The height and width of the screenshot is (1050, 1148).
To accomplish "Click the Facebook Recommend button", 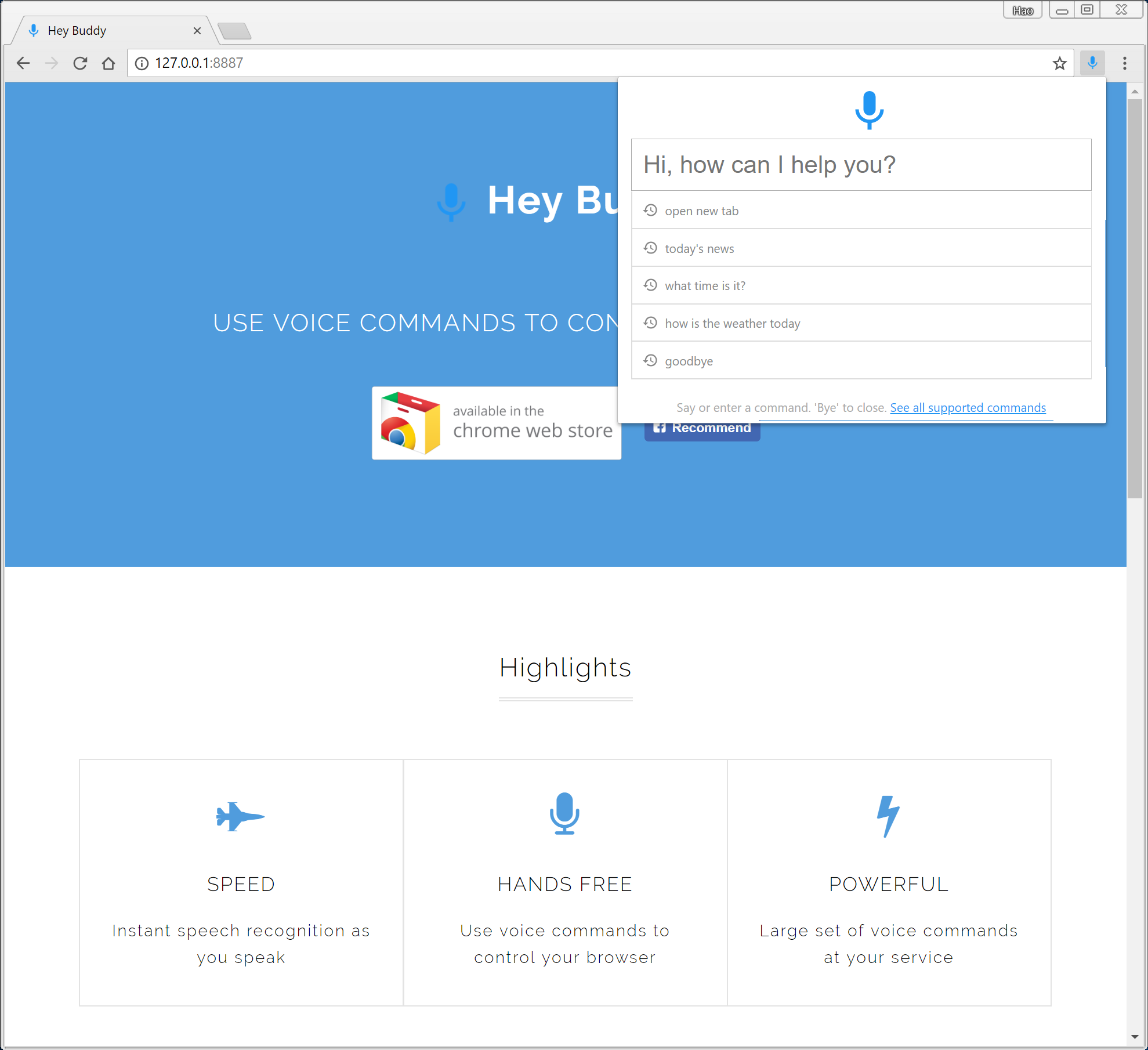I will pyautogui.click(x=702, y=432).
